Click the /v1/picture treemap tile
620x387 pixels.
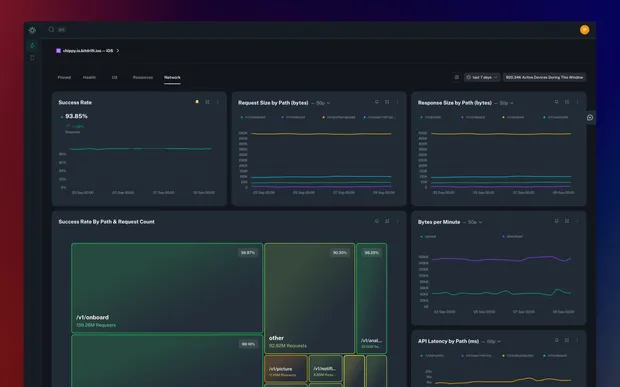pos(286,368)
